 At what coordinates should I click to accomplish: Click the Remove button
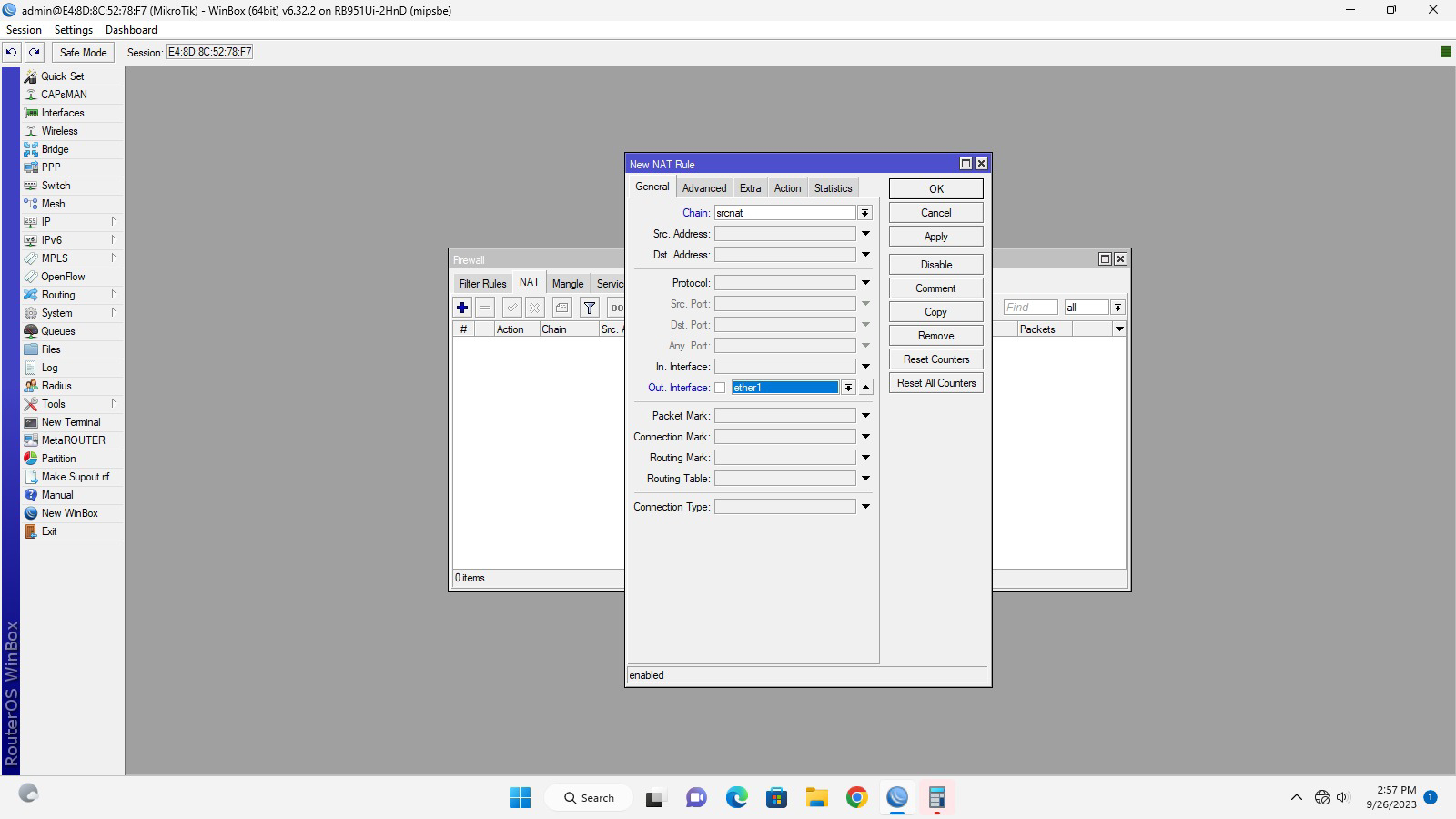[x=935, y=336]
